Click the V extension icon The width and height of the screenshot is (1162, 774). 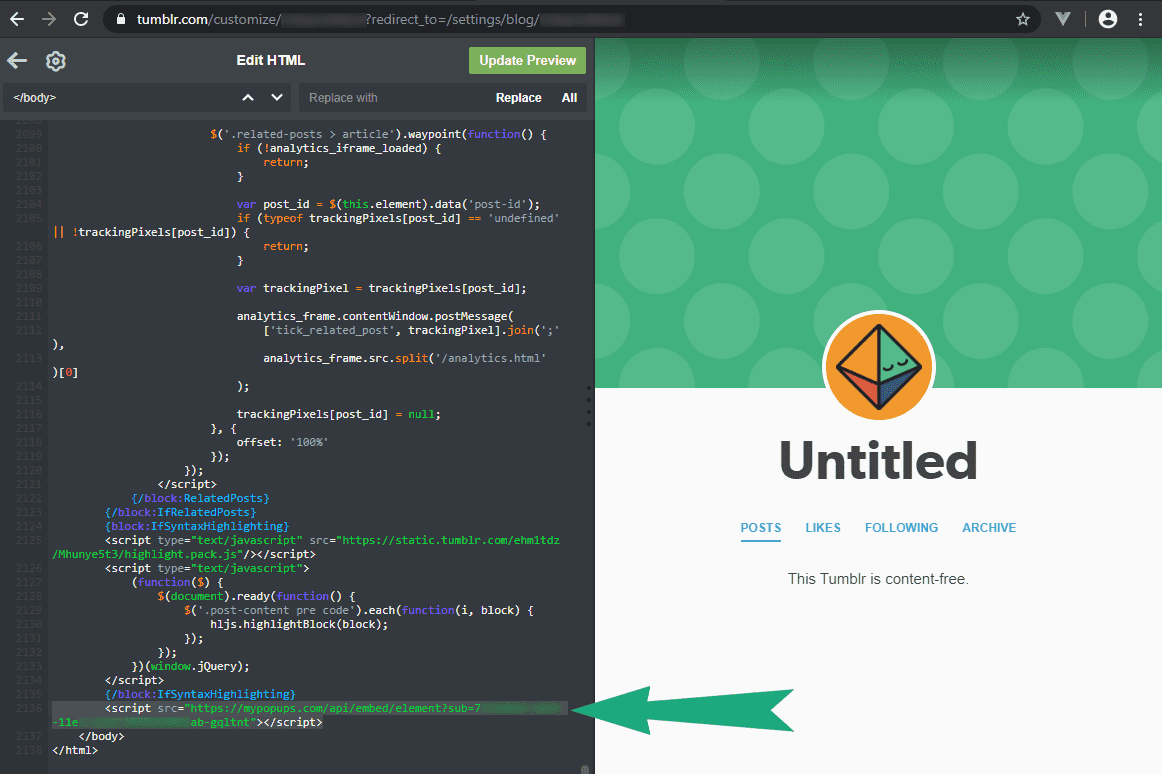pos(1063,19)
